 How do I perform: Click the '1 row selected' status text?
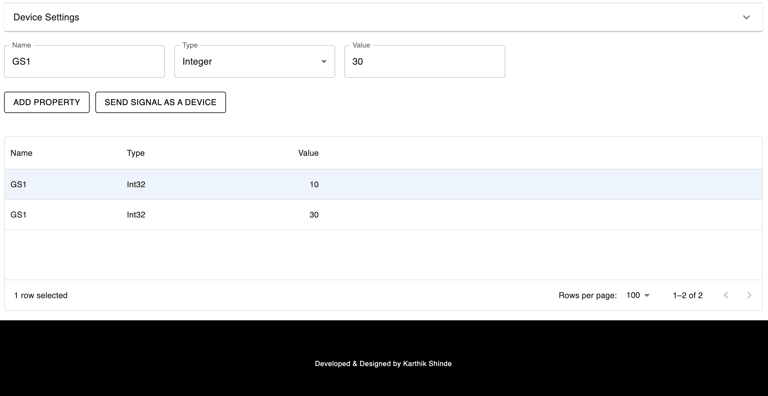coord(41,296)
